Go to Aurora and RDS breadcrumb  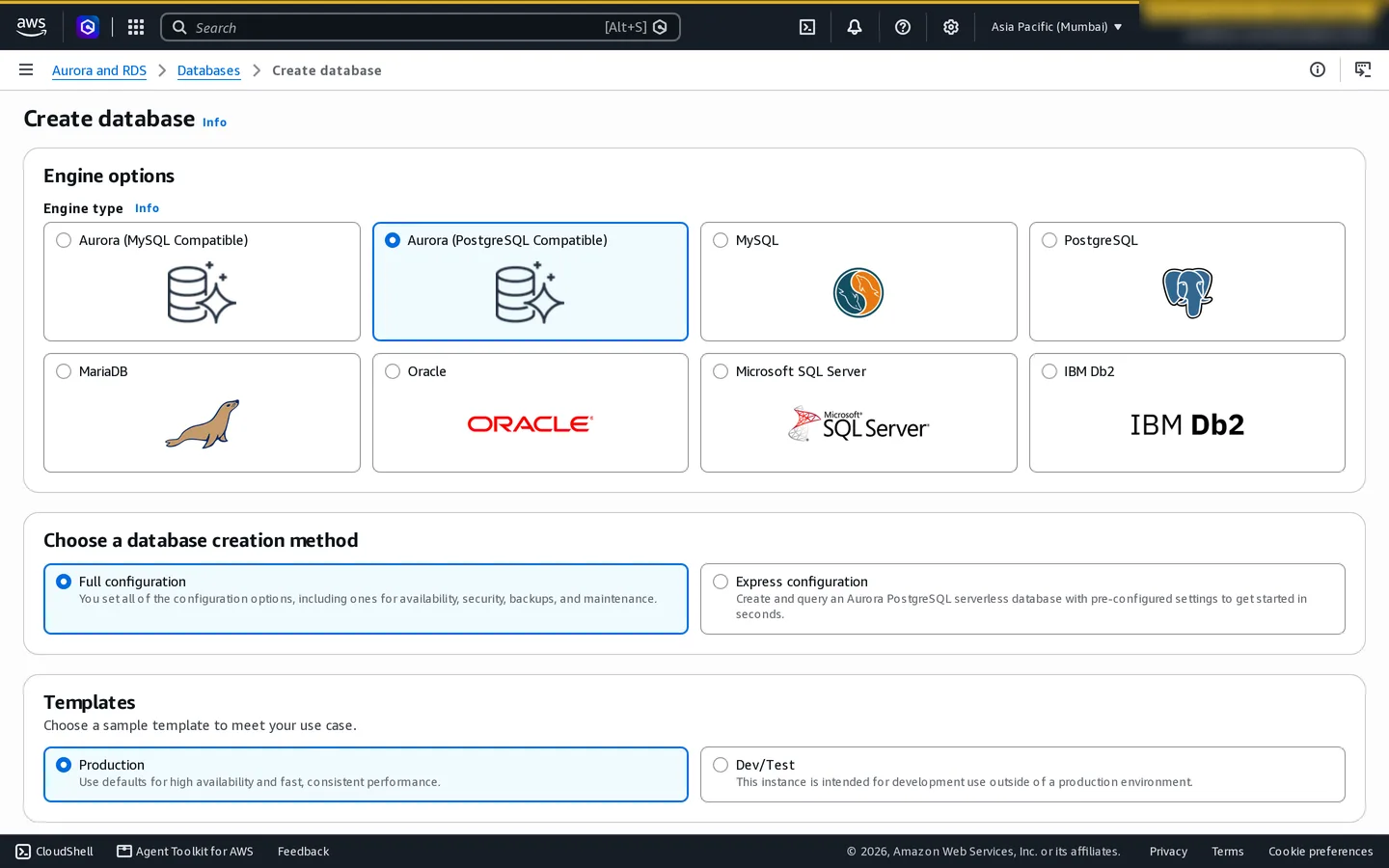click(x=99, y=70)
